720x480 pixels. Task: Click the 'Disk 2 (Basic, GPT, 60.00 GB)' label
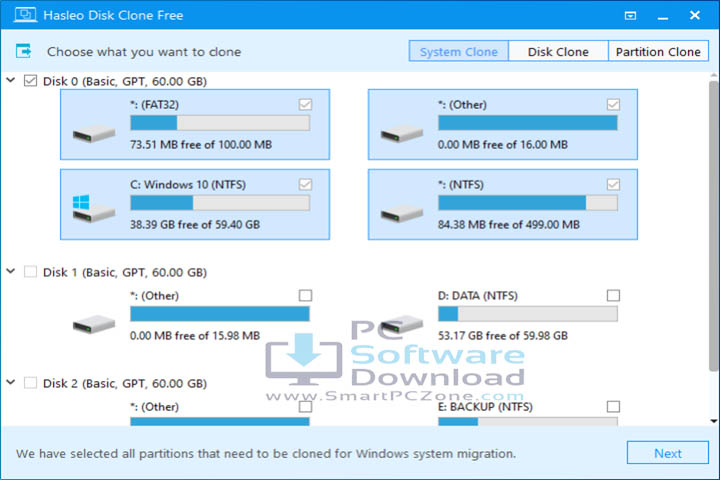coord(124,383)
